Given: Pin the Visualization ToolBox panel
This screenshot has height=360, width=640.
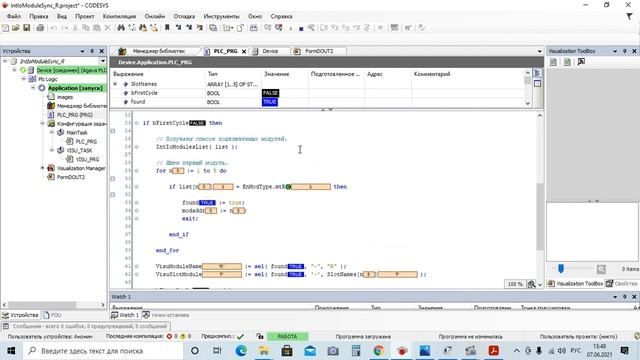Looking at the screenshot, I should tap(624, 51).
